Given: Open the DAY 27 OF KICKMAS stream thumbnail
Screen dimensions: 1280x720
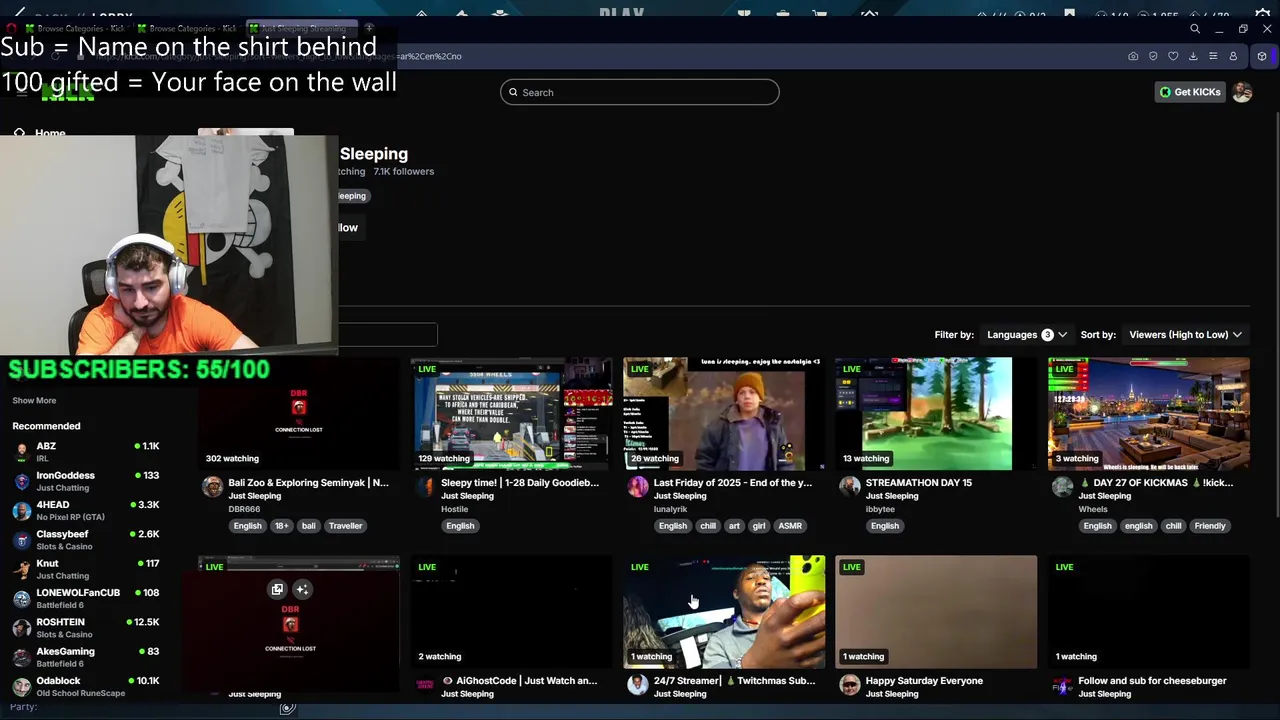Looking at the screenshot, I should point(1149,414).
